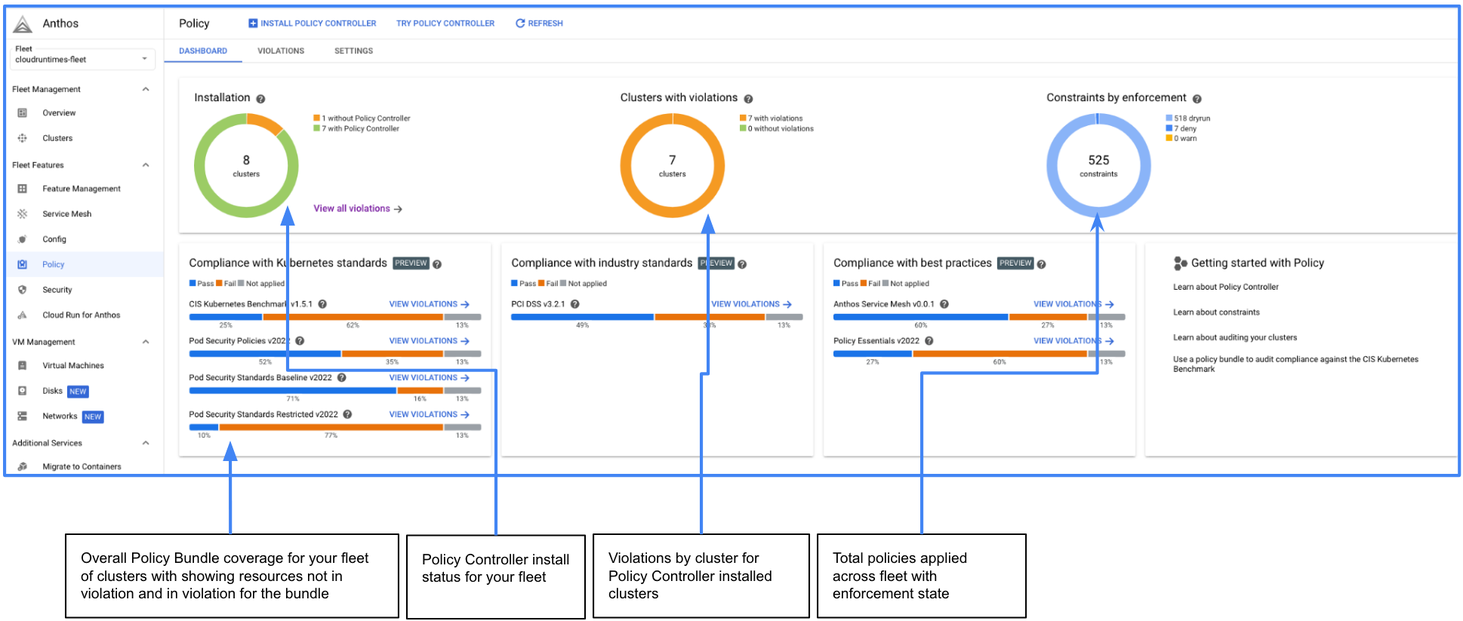
Task: Switch to the Settings tab
Action: 354,51
